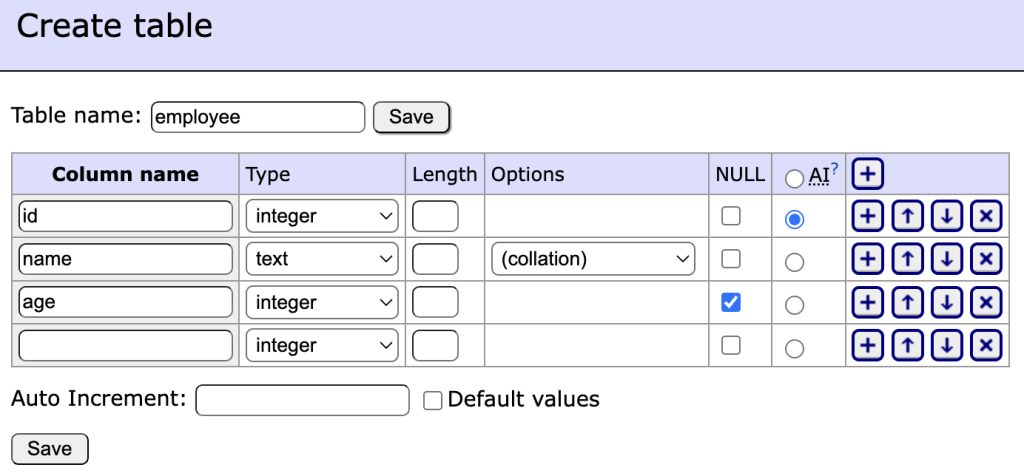Move the age column up
The width and height of the screenshot is (1024, 476).
click(906, 302)
